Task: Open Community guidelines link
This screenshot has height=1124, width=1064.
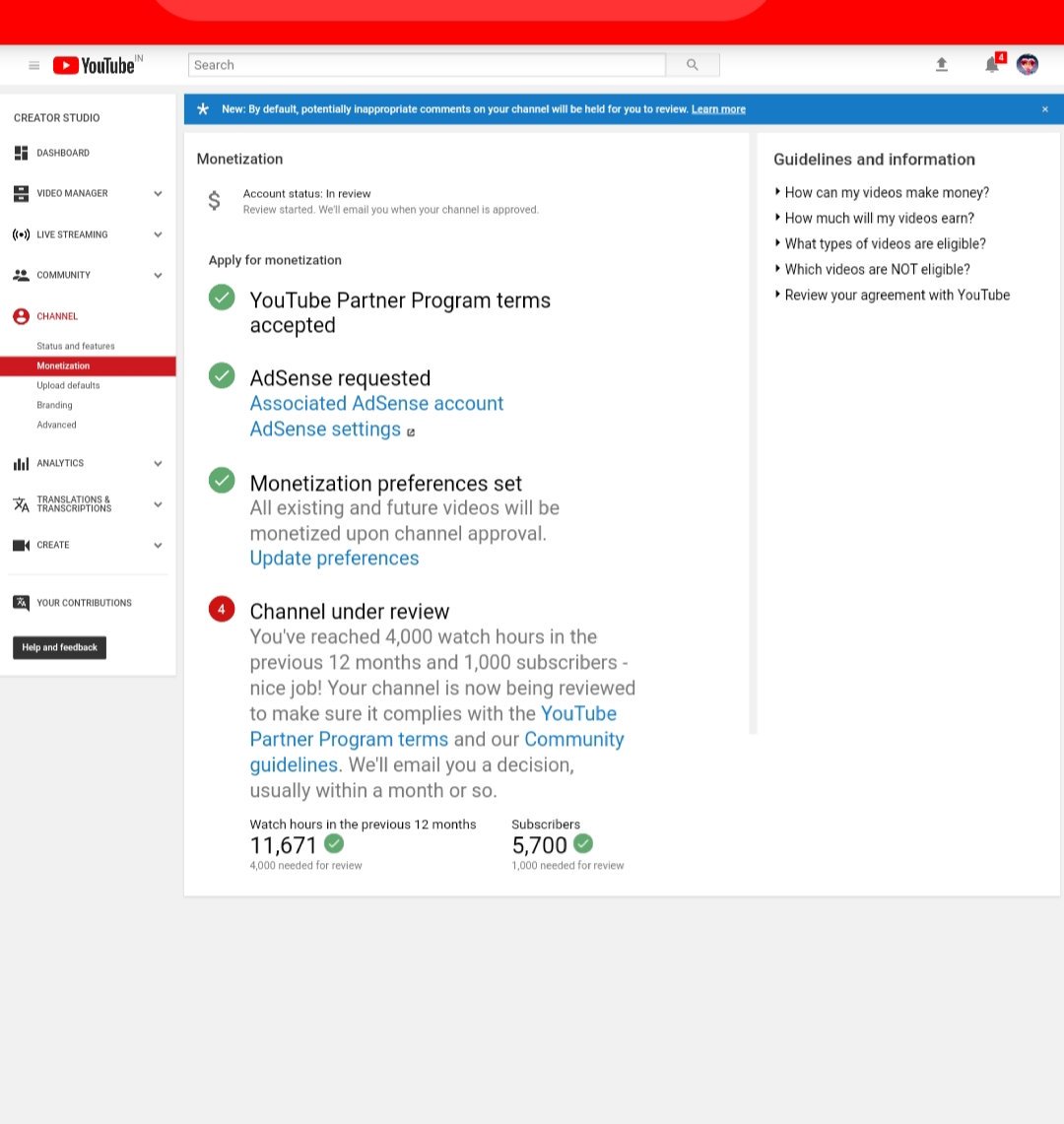Action: click(x=436, y=752)
